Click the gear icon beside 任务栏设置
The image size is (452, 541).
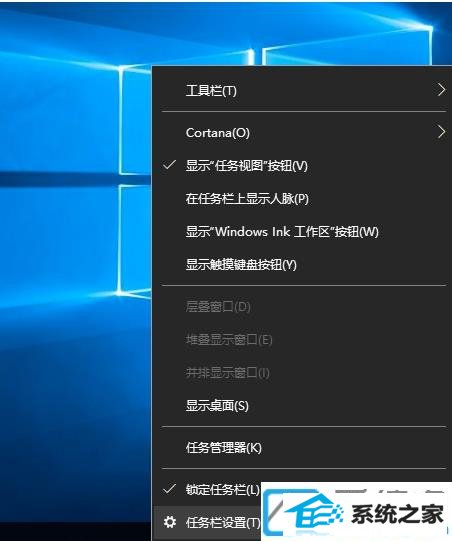pyautogui.click(x=169, y=522)
